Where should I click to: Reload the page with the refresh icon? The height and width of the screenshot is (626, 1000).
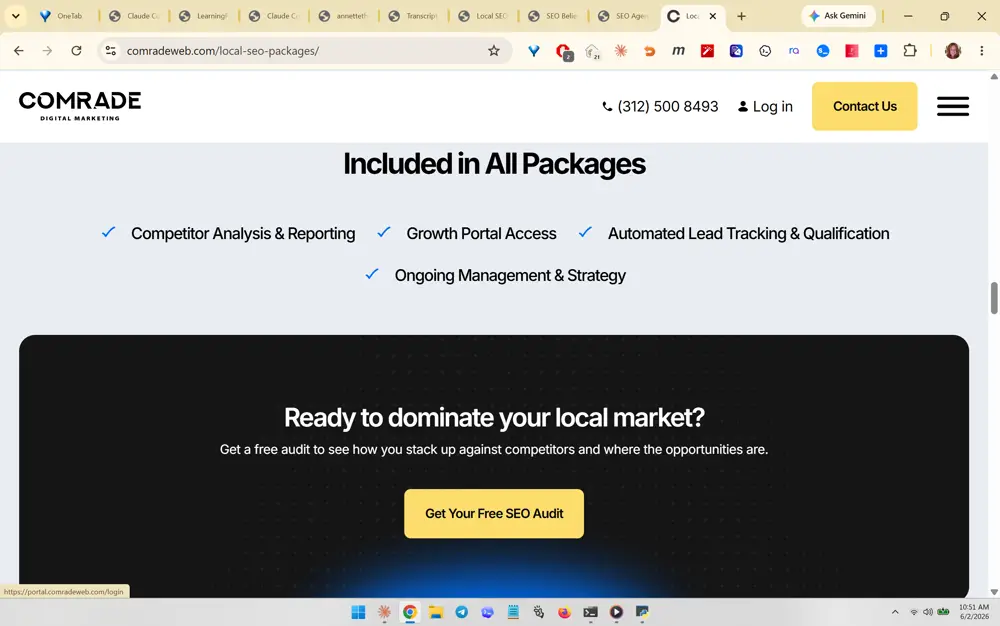[x=77, y=51]
